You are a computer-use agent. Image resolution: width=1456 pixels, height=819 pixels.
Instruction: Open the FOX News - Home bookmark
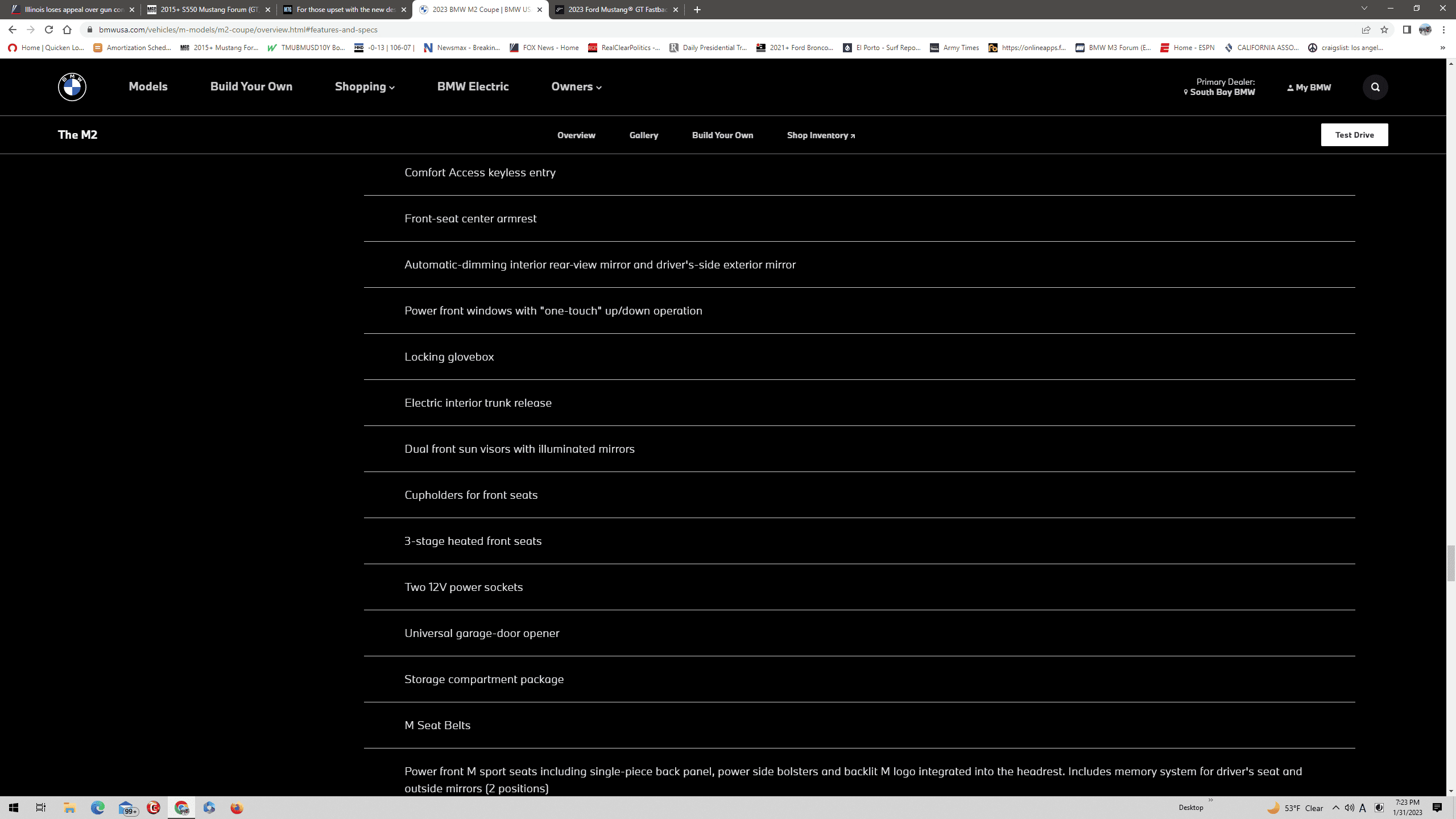544,48
